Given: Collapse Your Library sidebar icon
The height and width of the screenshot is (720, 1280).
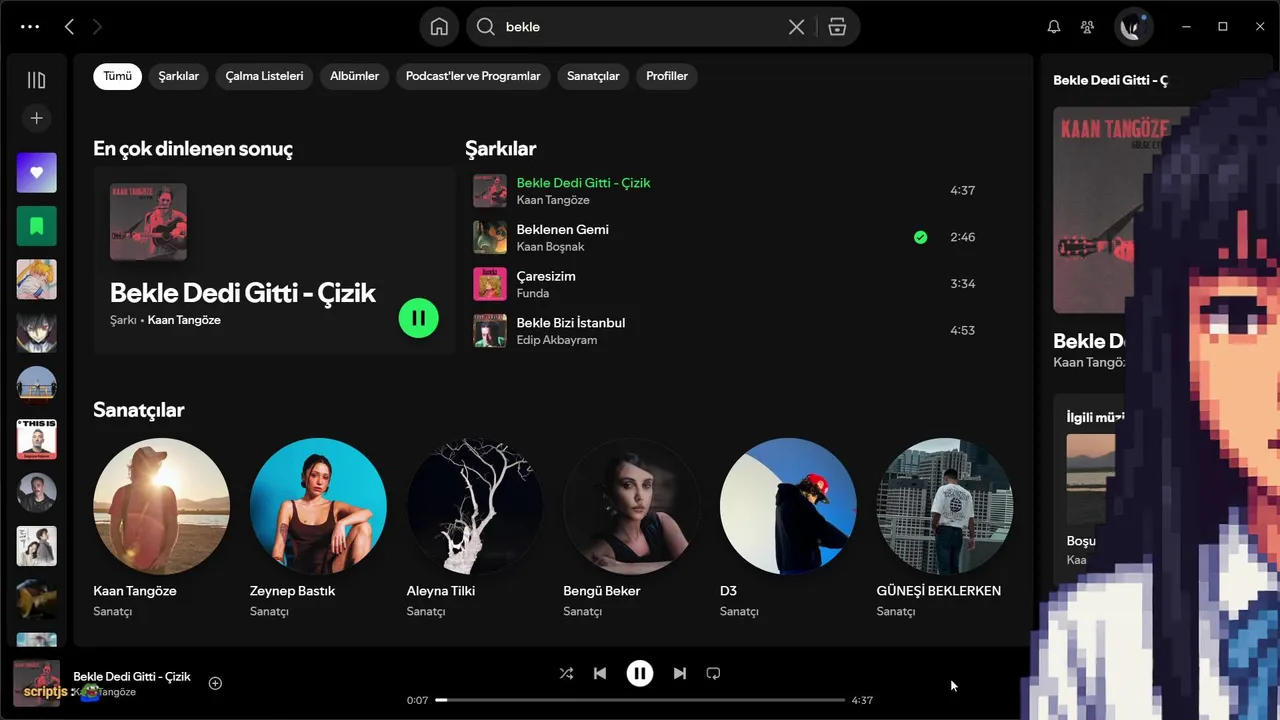Looking at the screenshot, I should (36, 80).
